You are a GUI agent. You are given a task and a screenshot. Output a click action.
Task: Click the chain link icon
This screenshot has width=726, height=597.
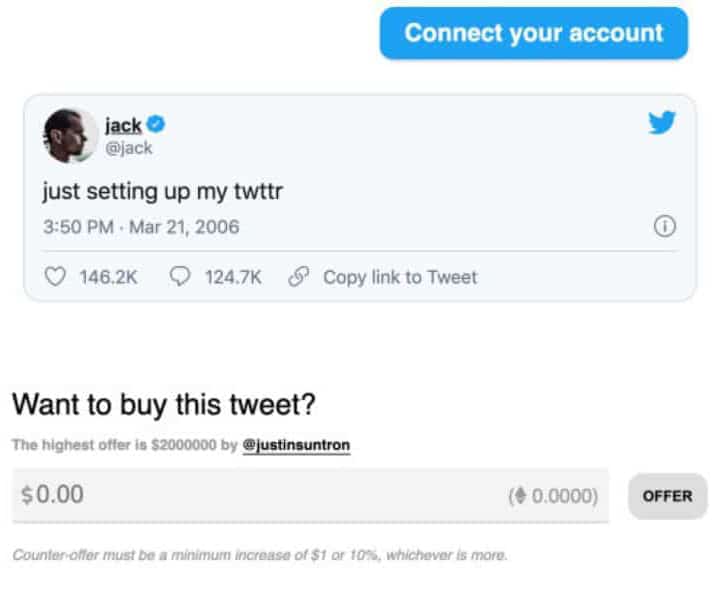click(297, 277)
